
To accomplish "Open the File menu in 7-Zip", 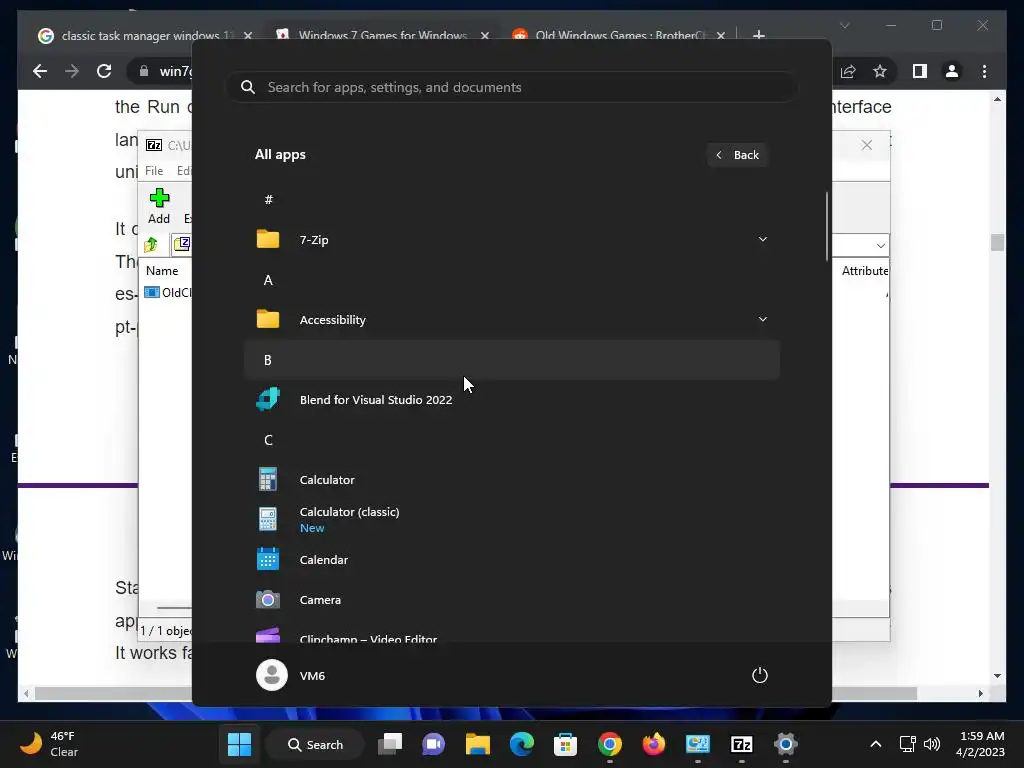I will coord(154,170).
